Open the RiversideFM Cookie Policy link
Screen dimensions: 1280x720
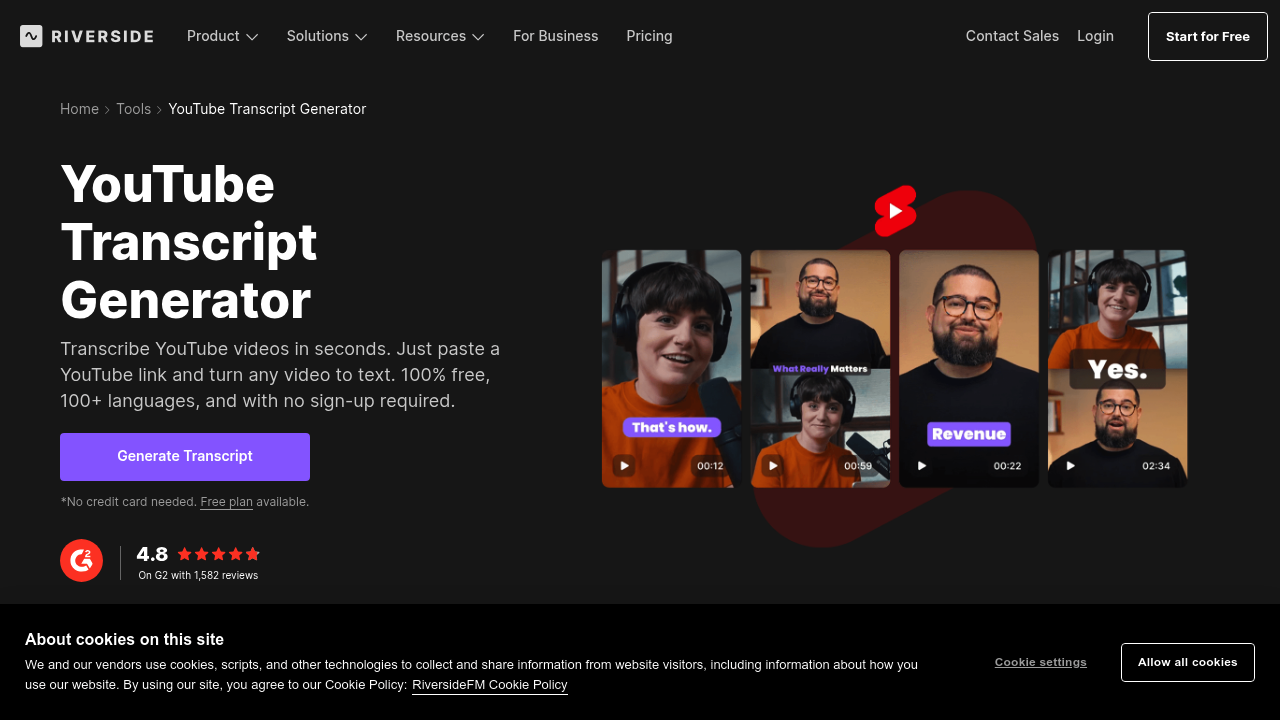point(489,685)
